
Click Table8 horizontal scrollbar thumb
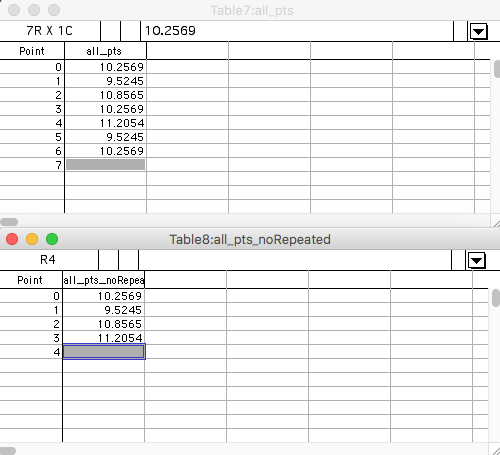[8, 451]
